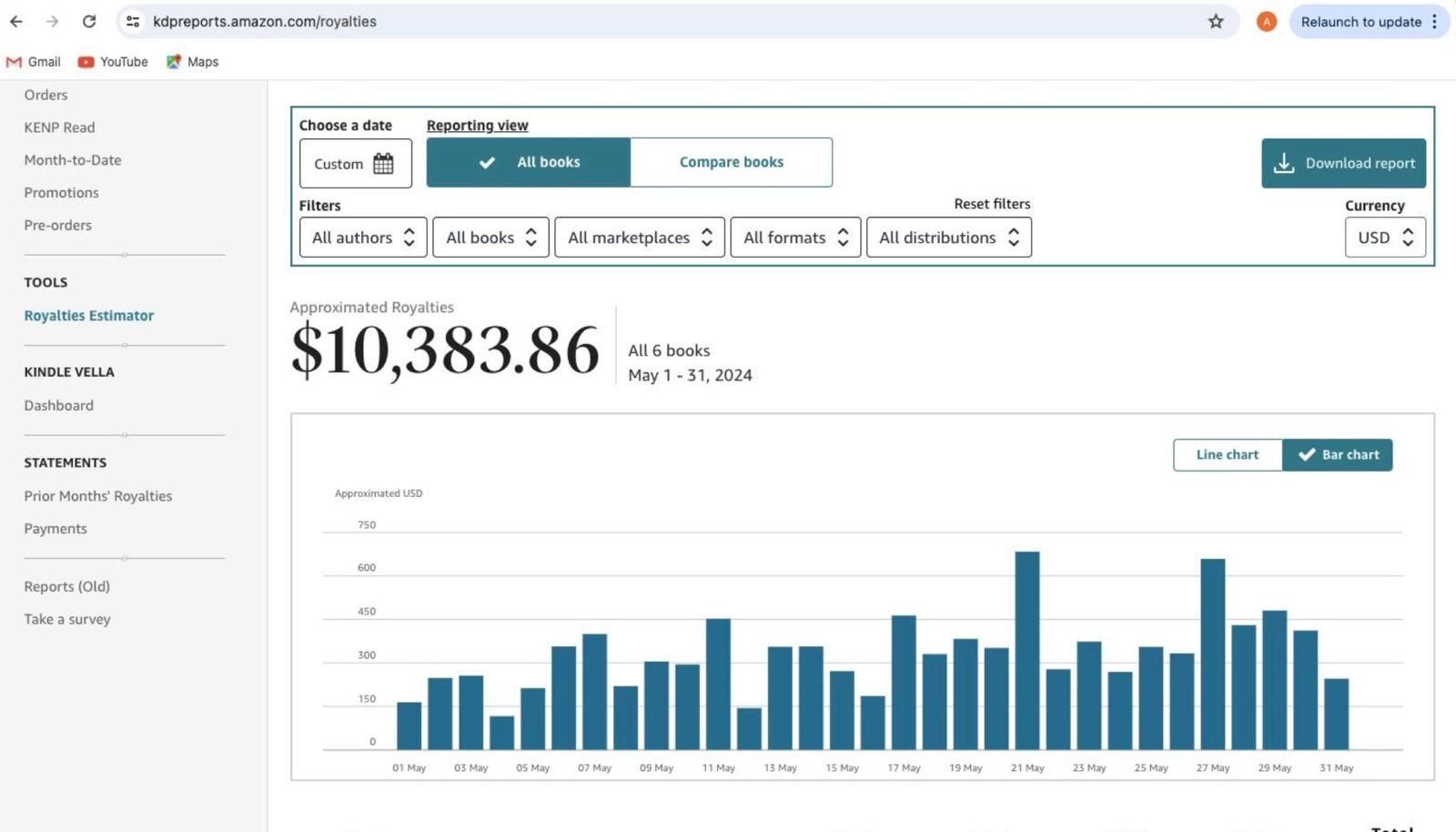This screenshot has width=1456, height=832.
Task: Reload the page with the refresh icon
Action: coord(88,21)
